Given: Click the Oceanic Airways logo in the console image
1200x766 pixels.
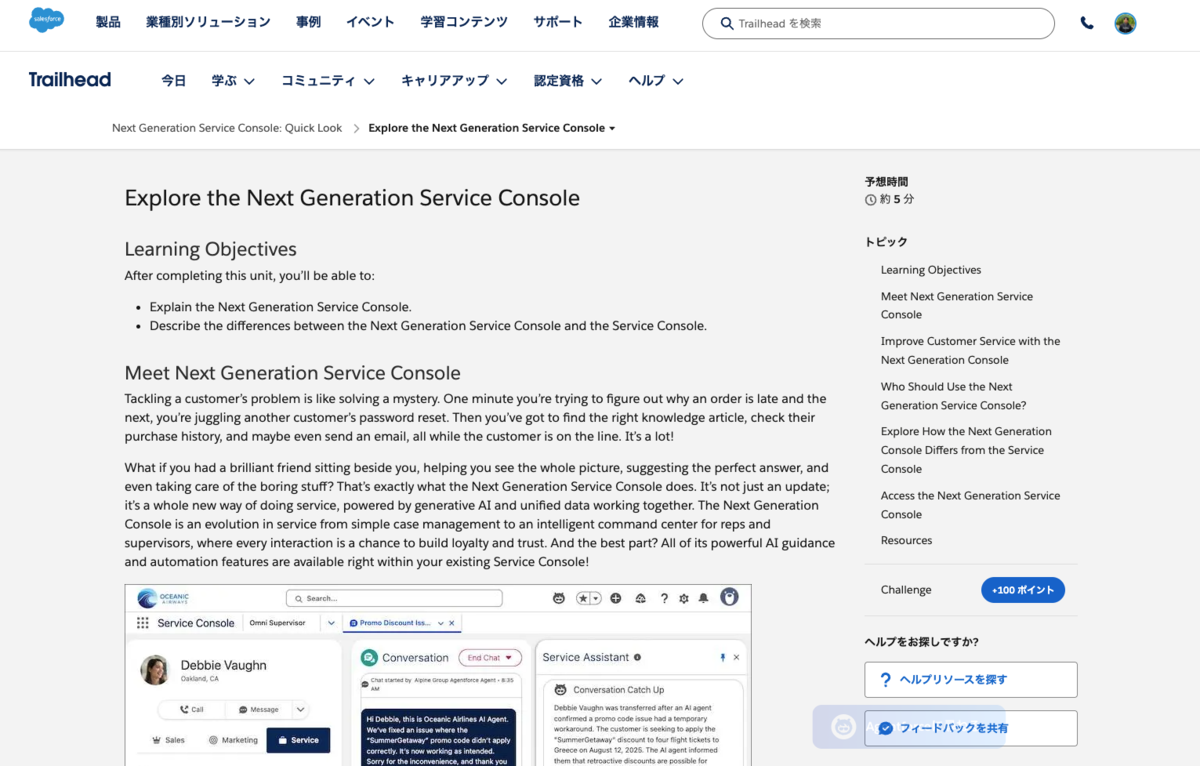Looking at the screenshot, I should point(163,598).
